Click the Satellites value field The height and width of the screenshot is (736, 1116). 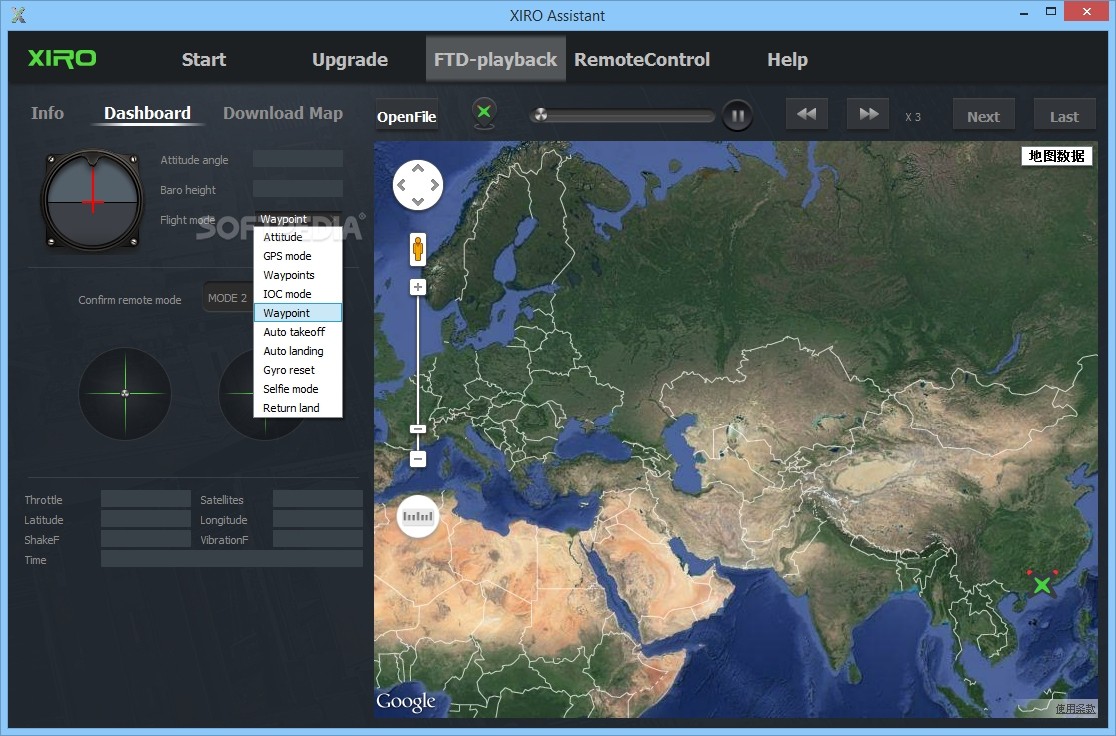pyautogui.click(x=317, y=498)
